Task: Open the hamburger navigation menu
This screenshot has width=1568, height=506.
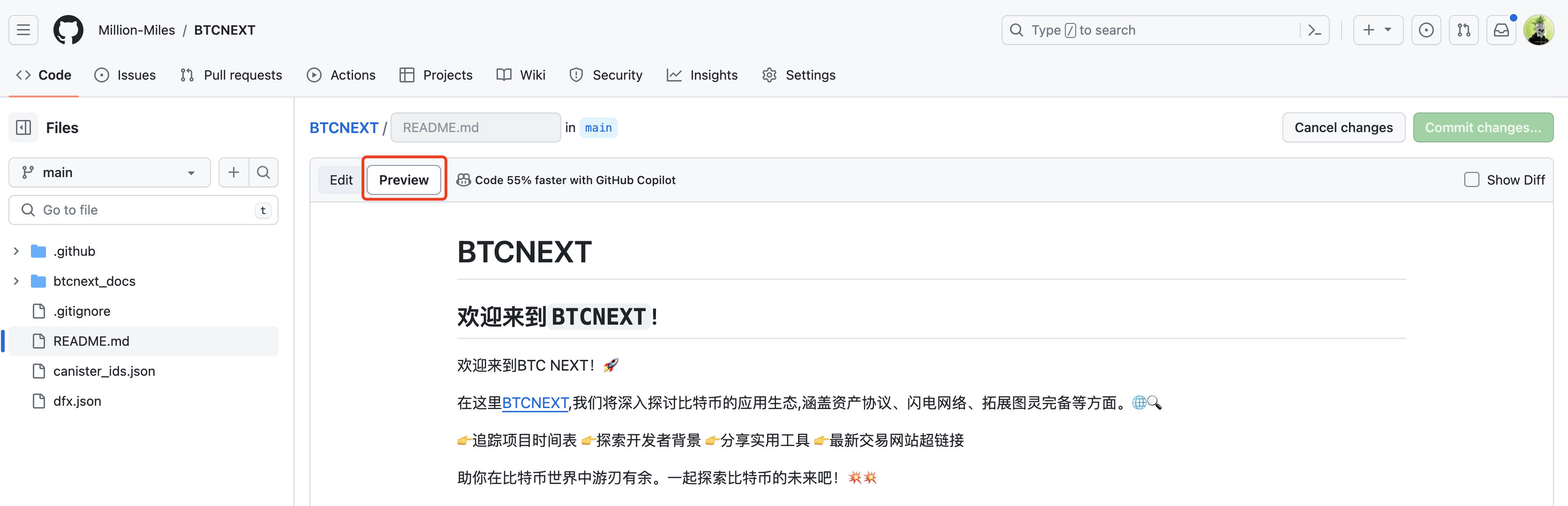Action: coord(23,30)
